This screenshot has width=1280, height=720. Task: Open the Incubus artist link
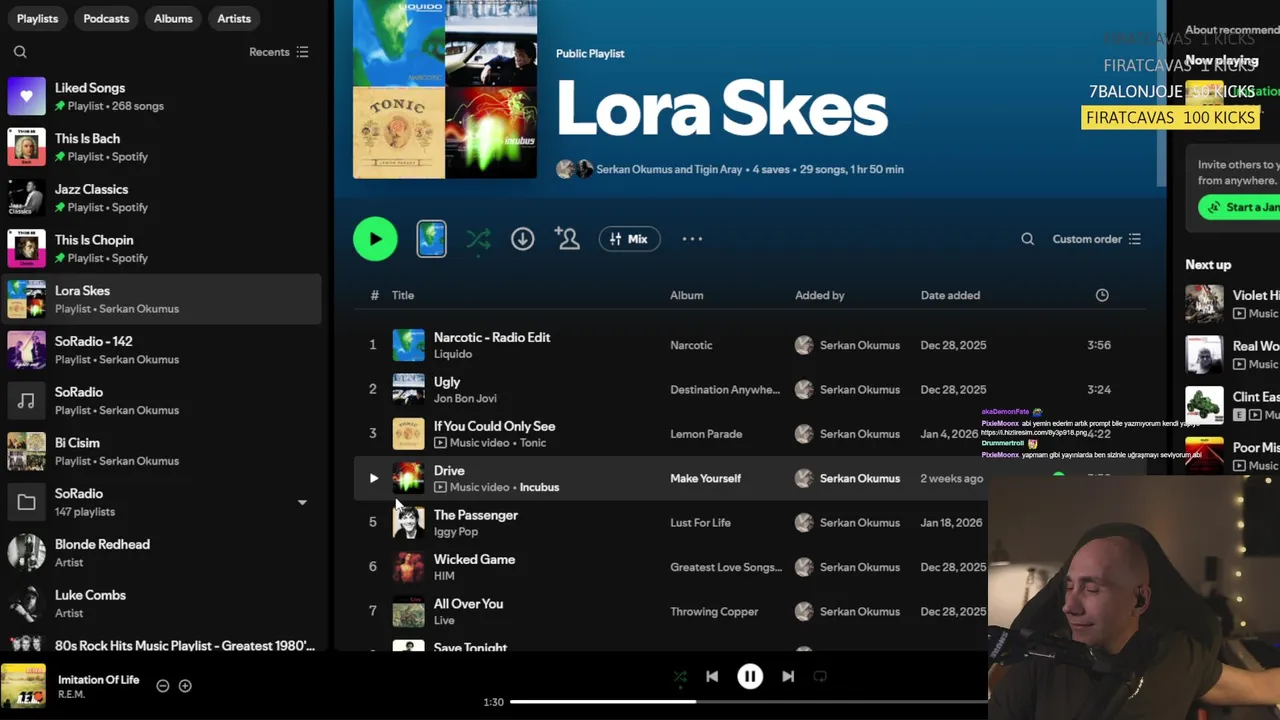tap(539, 487)
